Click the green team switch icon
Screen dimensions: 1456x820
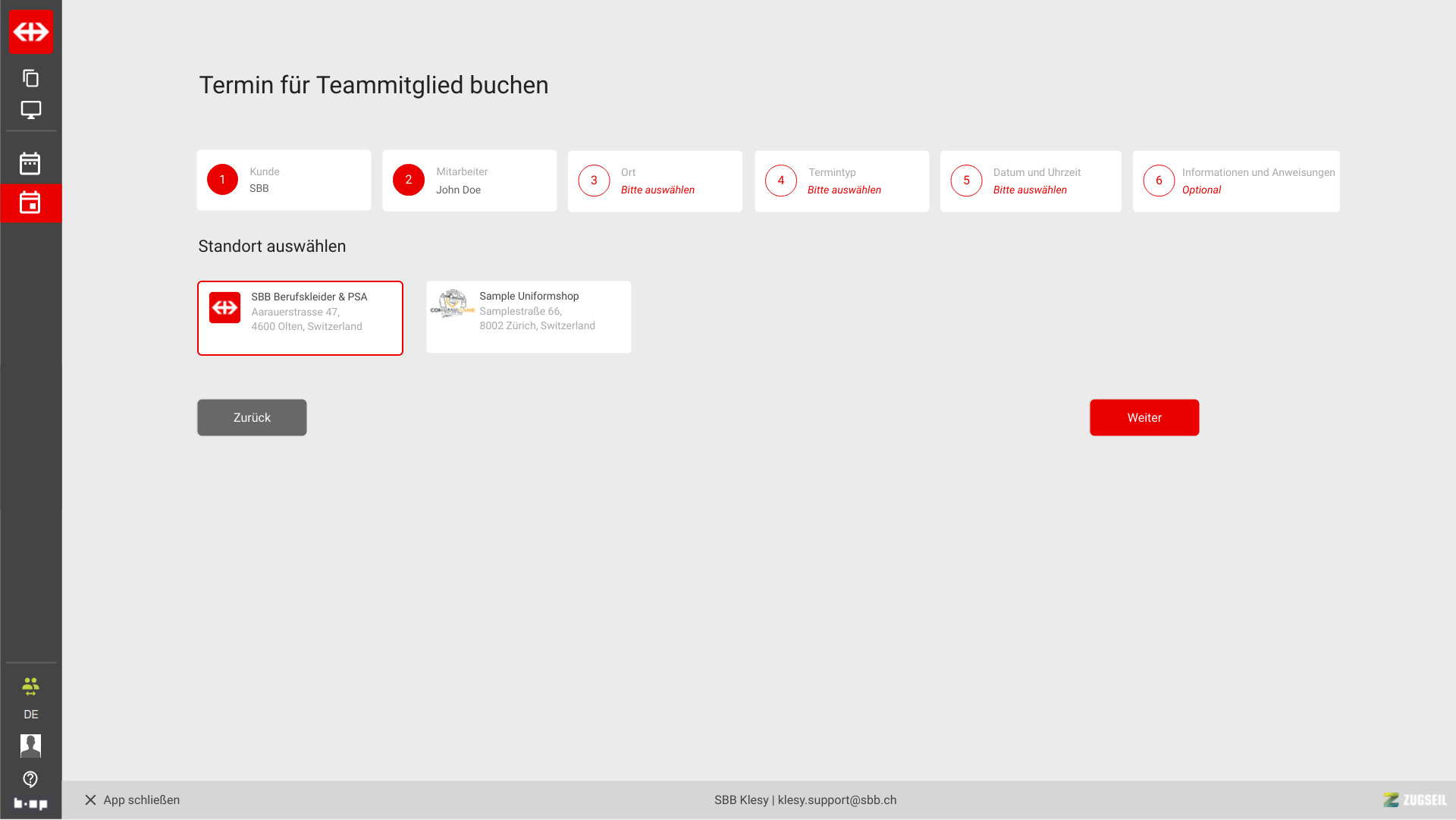pos(30,686)
